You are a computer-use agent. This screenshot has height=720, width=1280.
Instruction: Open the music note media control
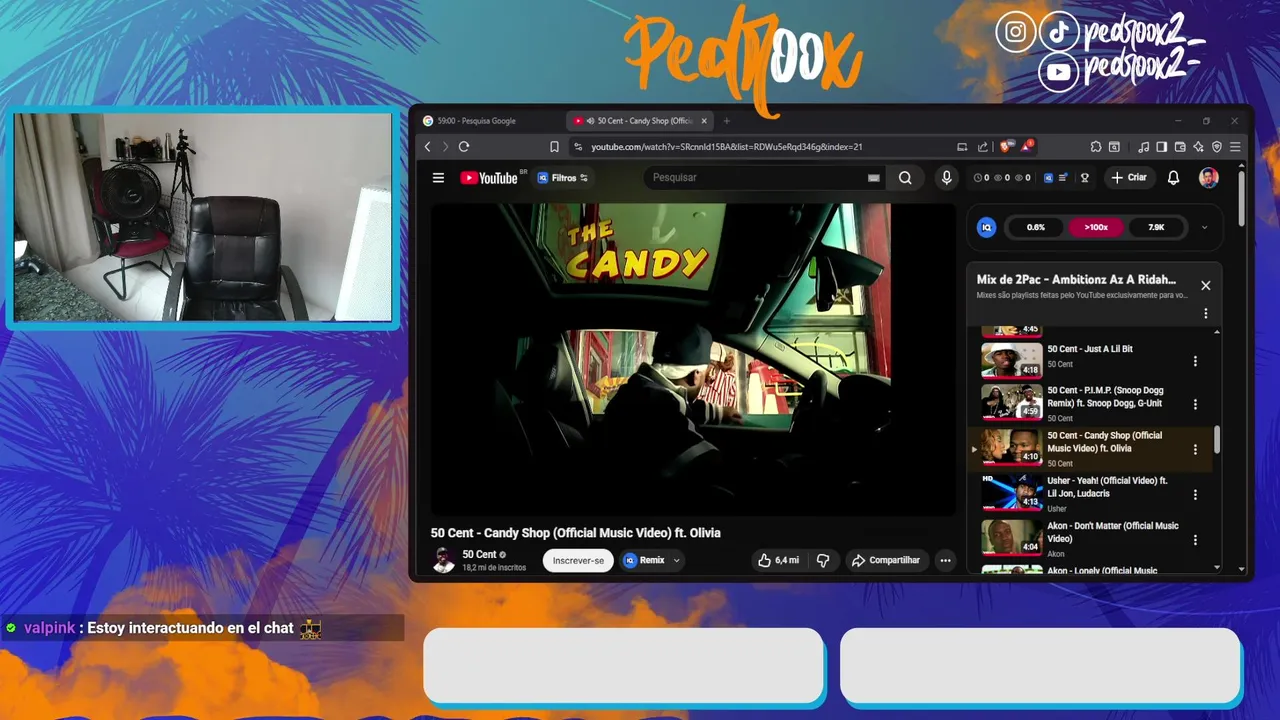pyautogui.click(x=1144, y=147)
